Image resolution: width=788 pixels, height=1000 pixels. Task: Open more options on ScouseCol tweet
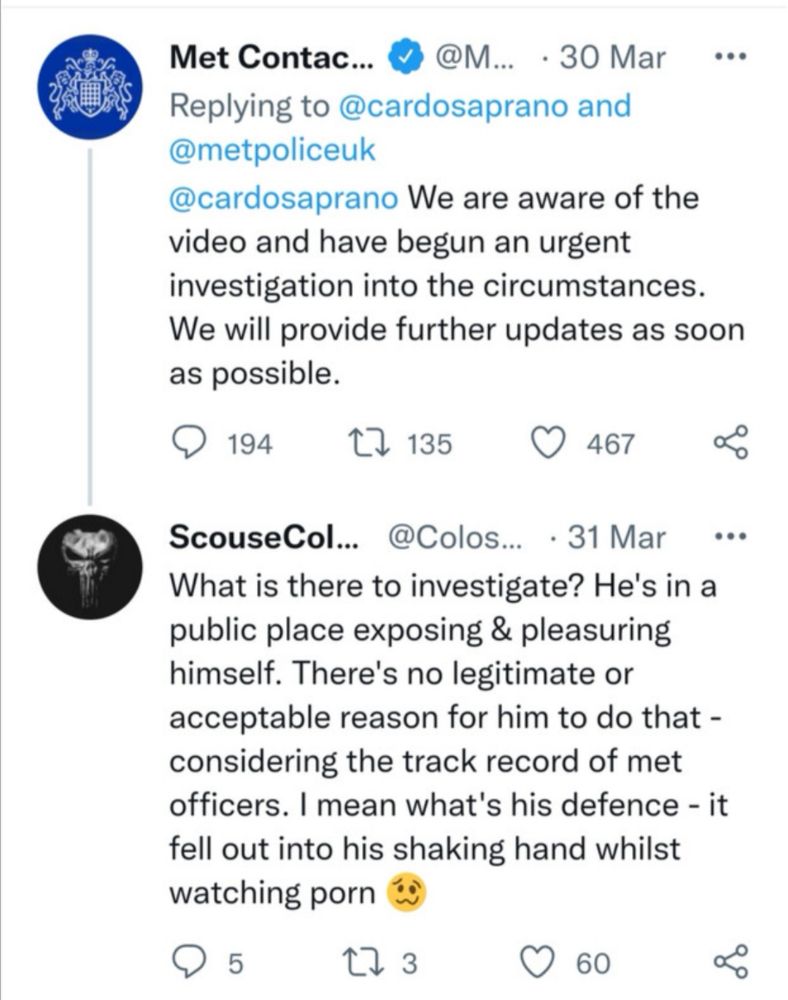pos(729,538)
